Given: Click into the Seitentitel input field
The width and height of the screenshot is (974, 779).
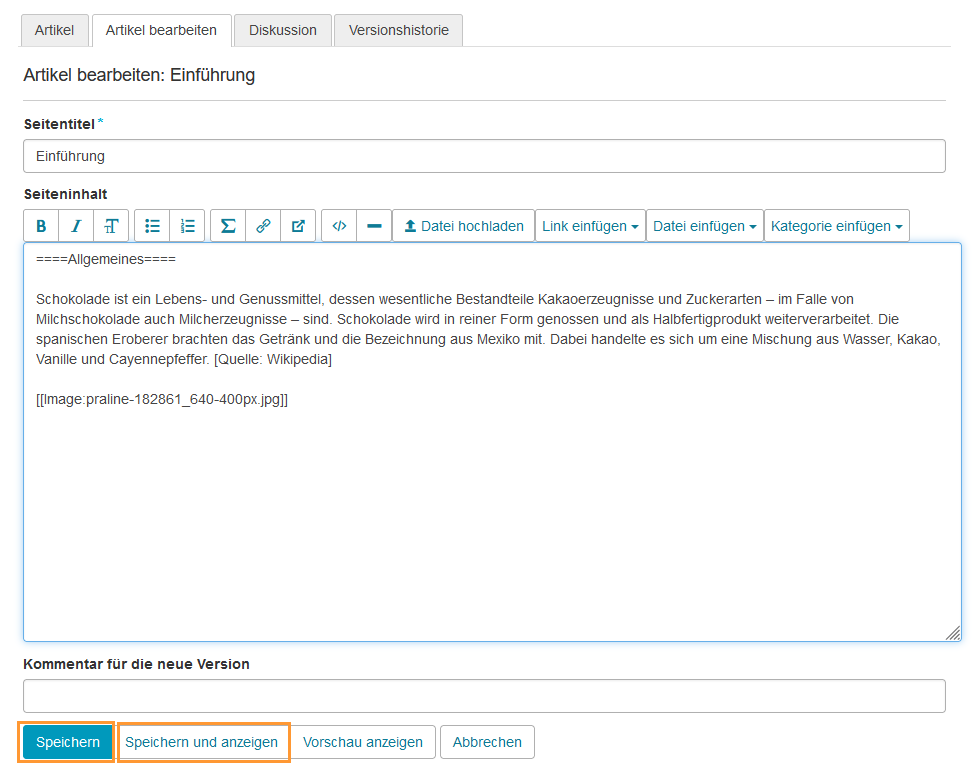Looking at the screenshot, I should (x=484, y=156).
